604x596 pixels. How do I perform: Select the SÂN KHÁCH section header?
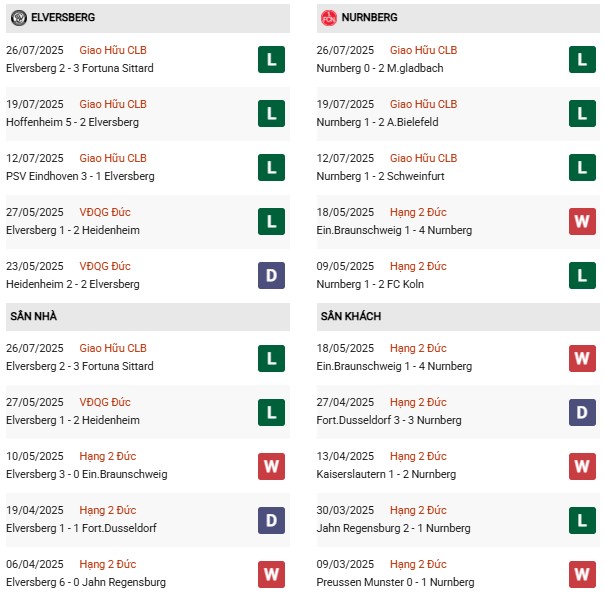click(x=458, y=317)
